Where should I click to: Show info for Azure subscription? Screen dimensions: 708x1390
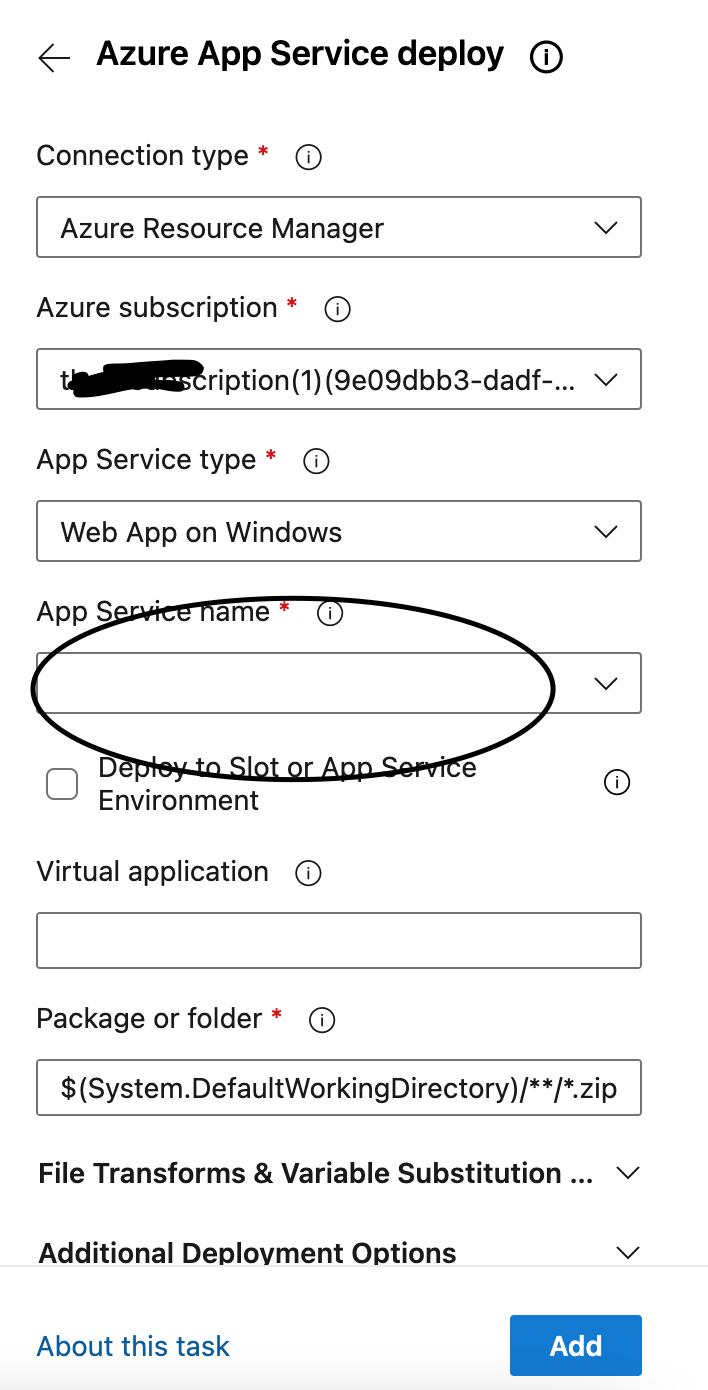coord(338,309)
